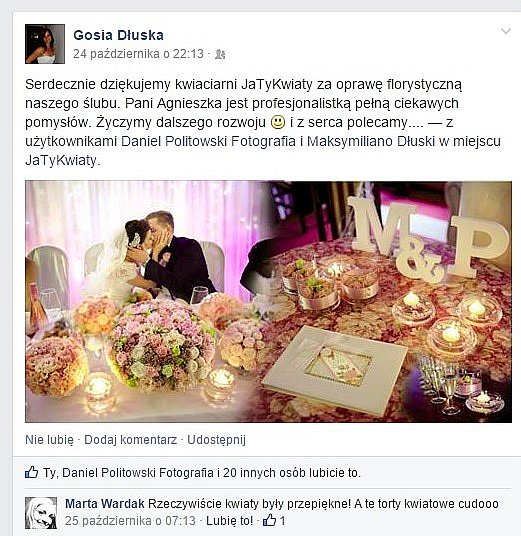
Task: Open the post options chevron menu
Action: pyautogui.click(x=506, y=31)
